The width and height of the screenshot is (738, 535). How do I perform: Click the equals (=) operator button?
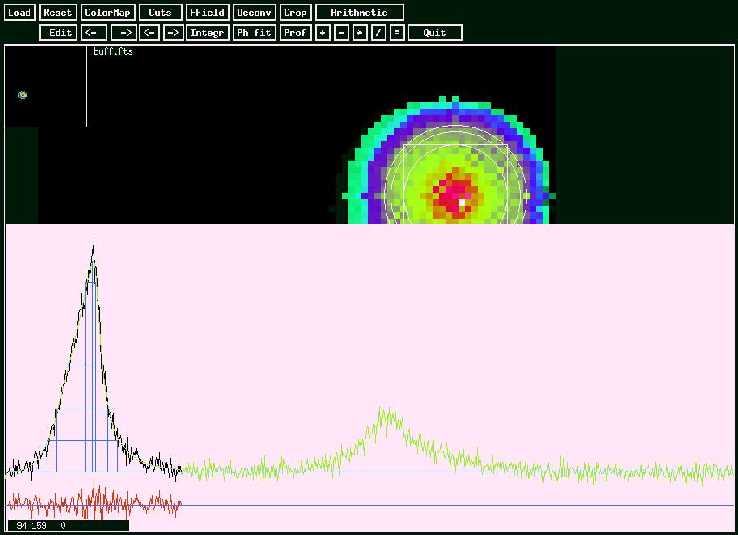point(397,33)
